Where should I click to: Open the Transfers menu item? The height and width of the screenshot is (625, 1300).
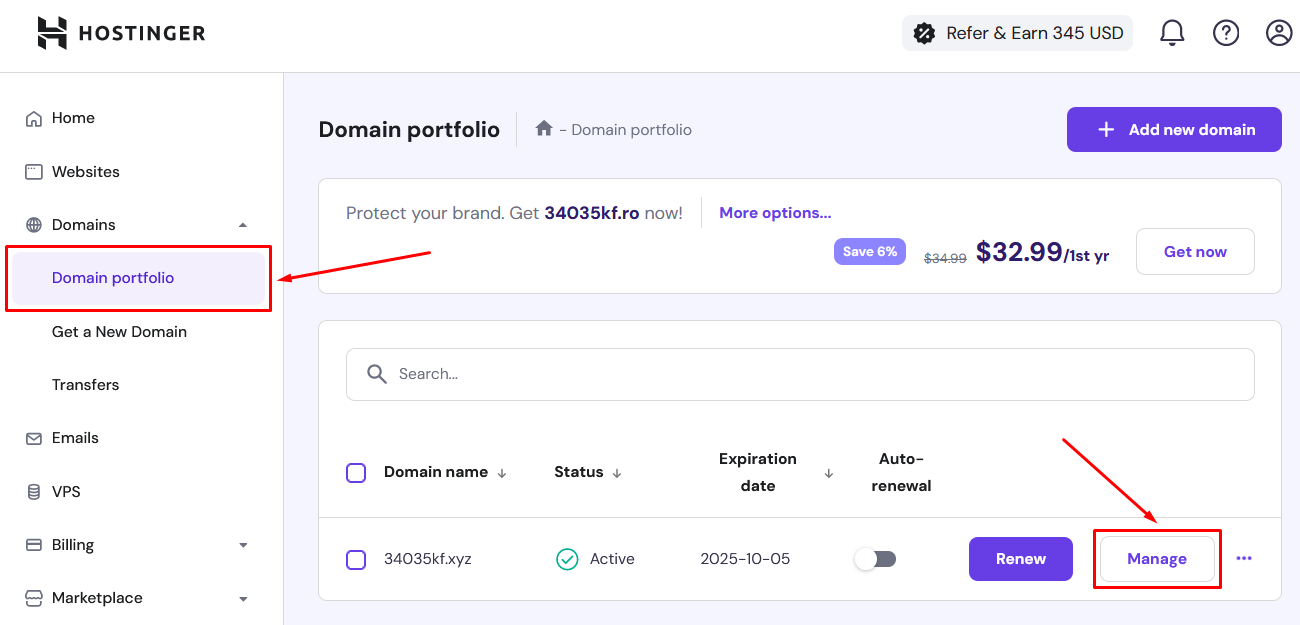pyautogui.click(x=85, y=384)
